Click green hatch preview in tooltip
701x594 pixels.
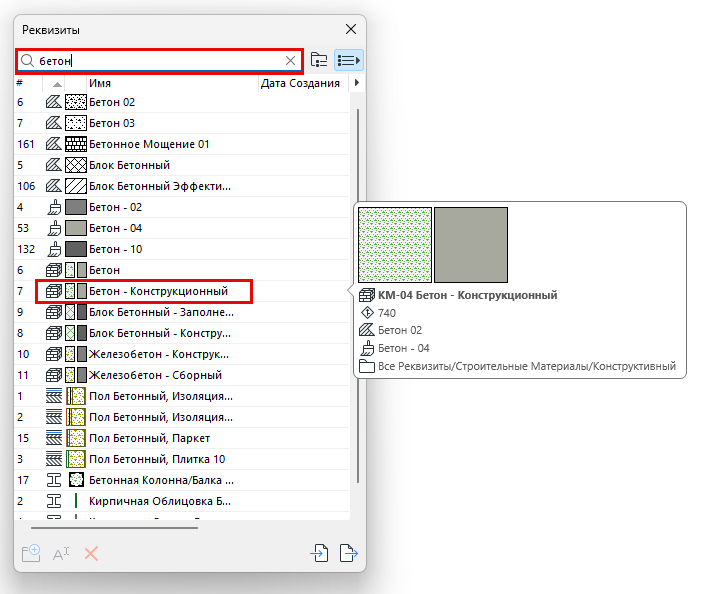pos(395,244)
